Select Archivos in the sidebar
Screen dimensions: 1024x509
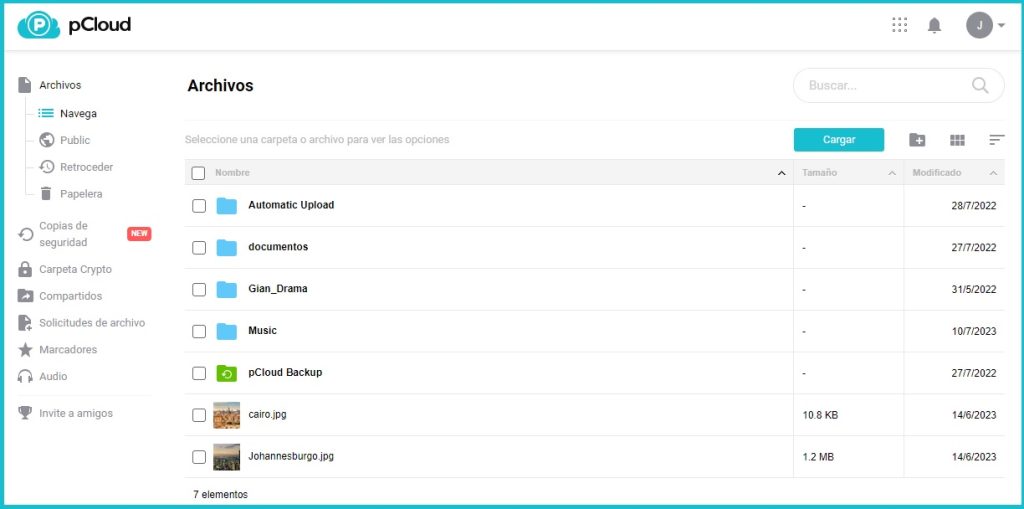tap(60, 86)
